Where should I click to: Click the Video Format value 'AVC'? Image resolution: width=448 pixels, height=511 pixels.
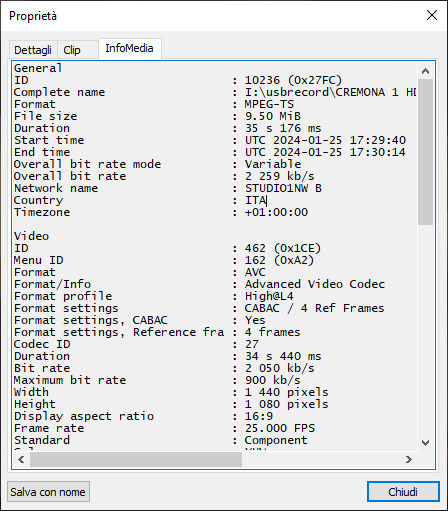tap(255, 272)
